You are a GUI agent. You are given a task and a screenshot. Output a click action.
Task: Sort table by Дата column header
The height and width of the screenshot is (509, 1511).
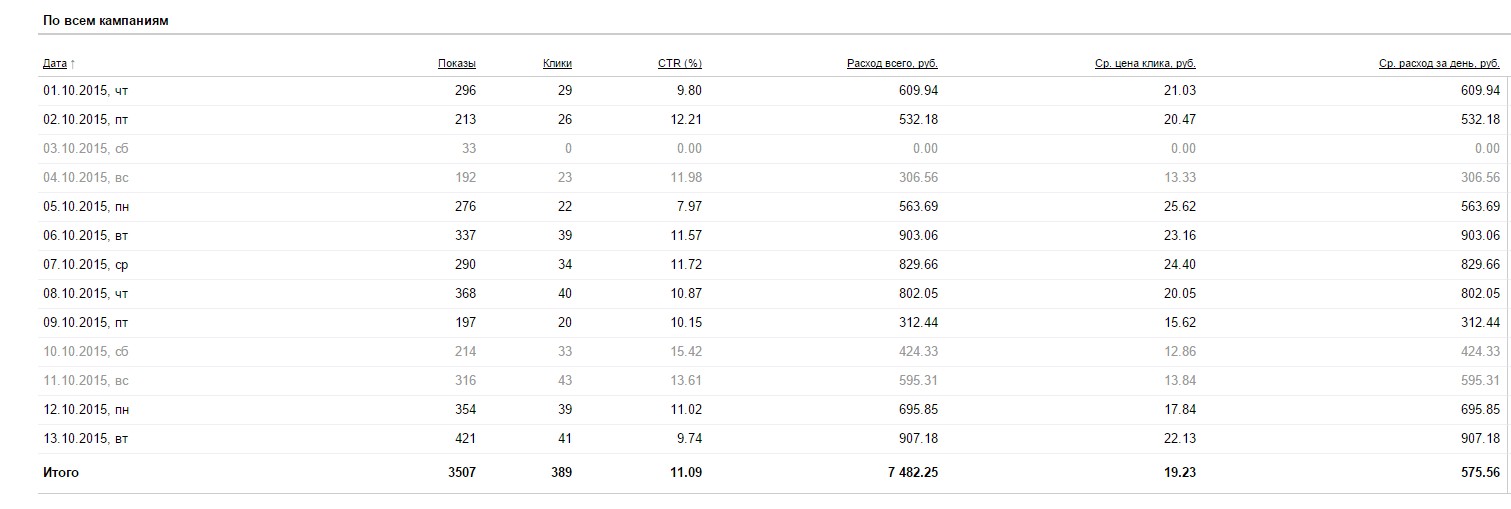[x=55, y=64]
